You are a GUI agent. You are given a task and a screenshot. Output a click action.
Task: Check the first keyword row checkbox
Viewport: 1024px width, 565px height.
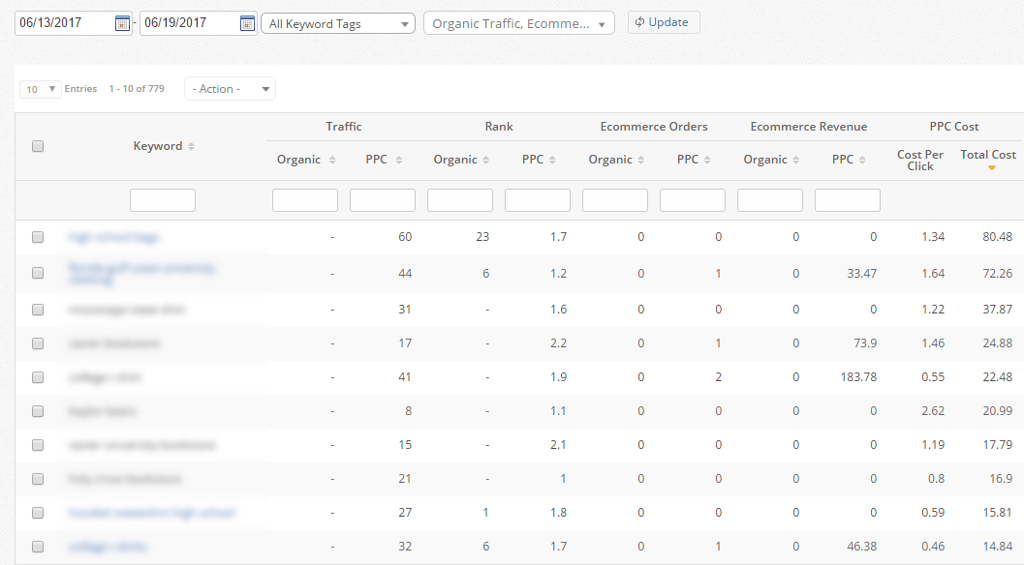pos(38,237)
